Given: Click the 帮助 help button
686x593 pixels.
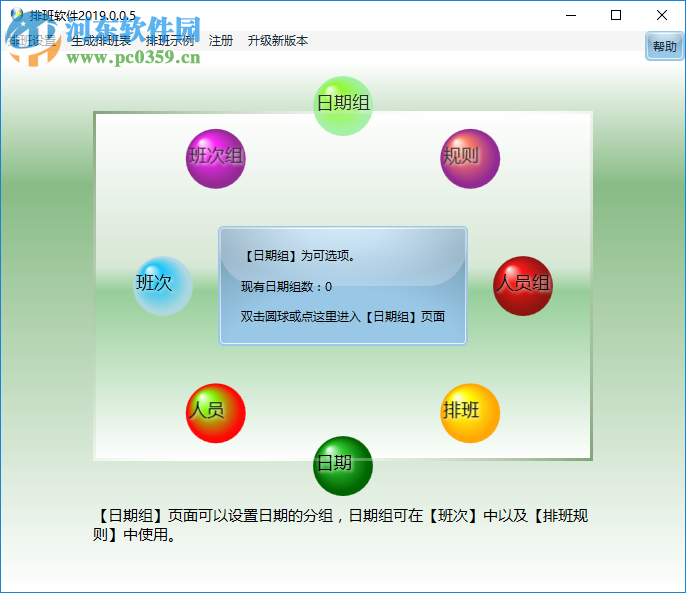Looking at the screenshot, I should tap(664, 46).
